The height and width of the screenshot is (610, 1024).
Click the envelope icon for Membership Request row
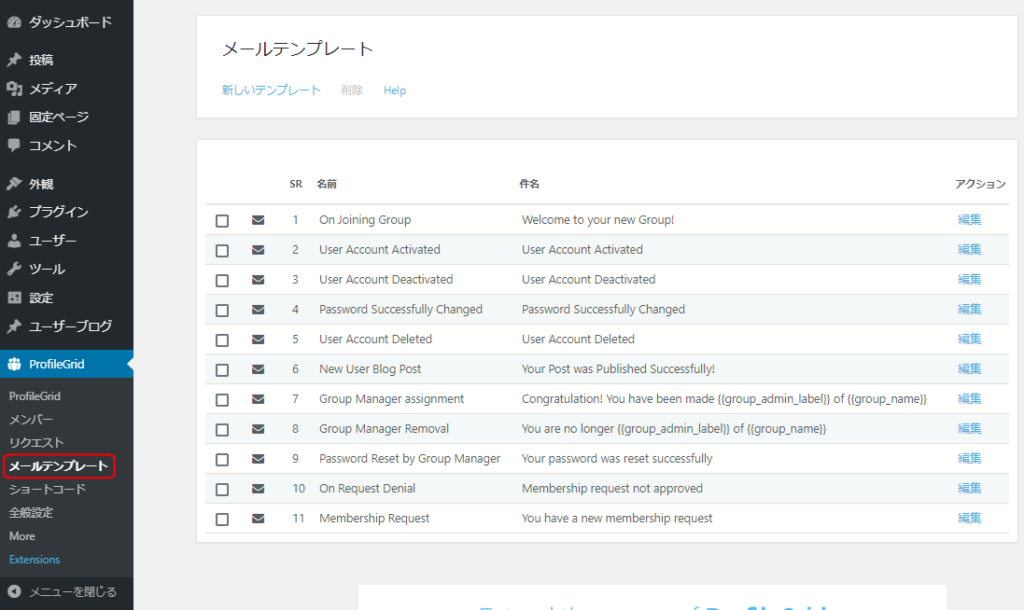[x=258, y=518]
